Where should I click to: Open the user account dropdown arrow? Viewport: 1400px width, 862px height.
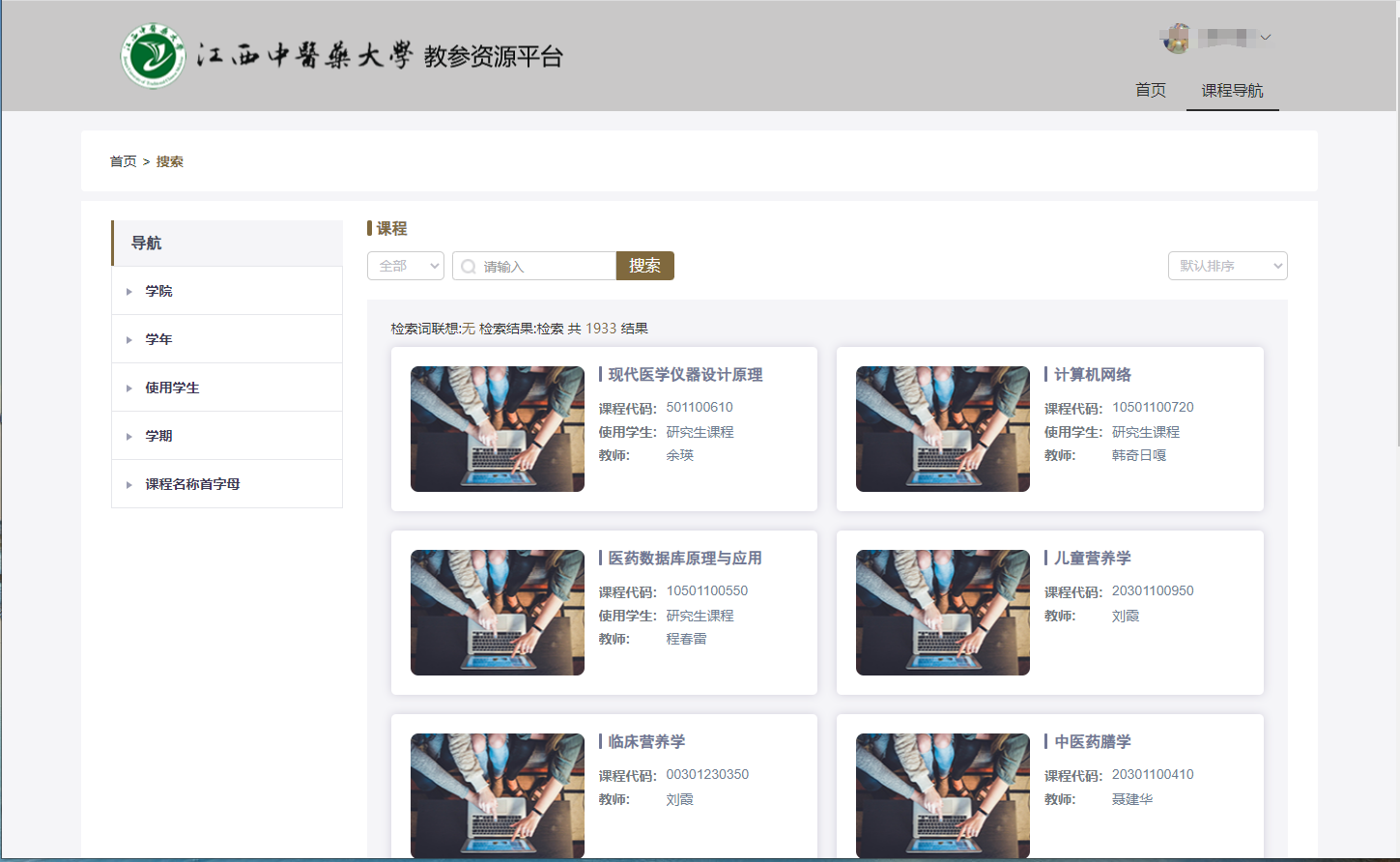point(1266,38)
